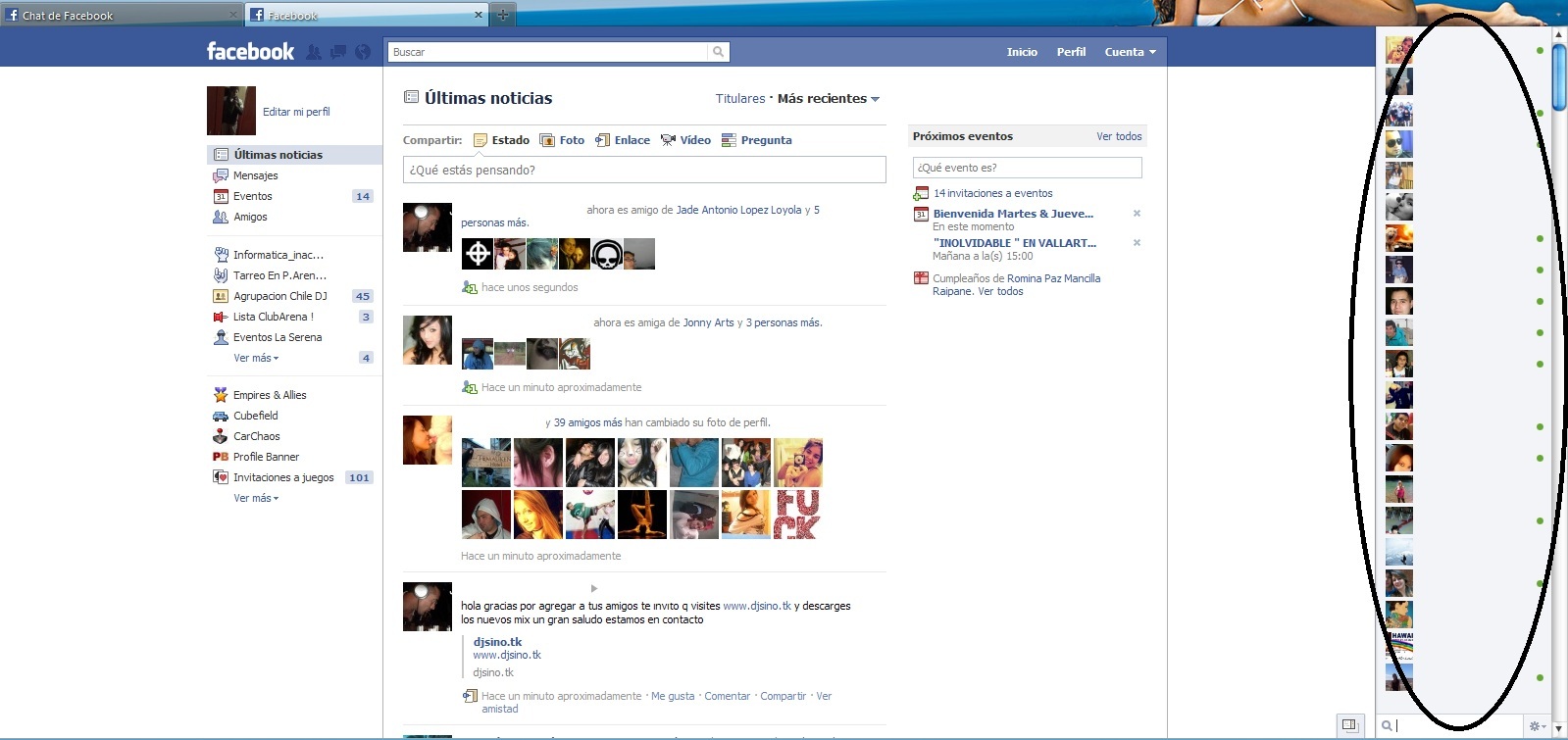Viewport: 1568px width, 740px height.
Task: Open the notifications globe icon
Action: coord(363,52)
